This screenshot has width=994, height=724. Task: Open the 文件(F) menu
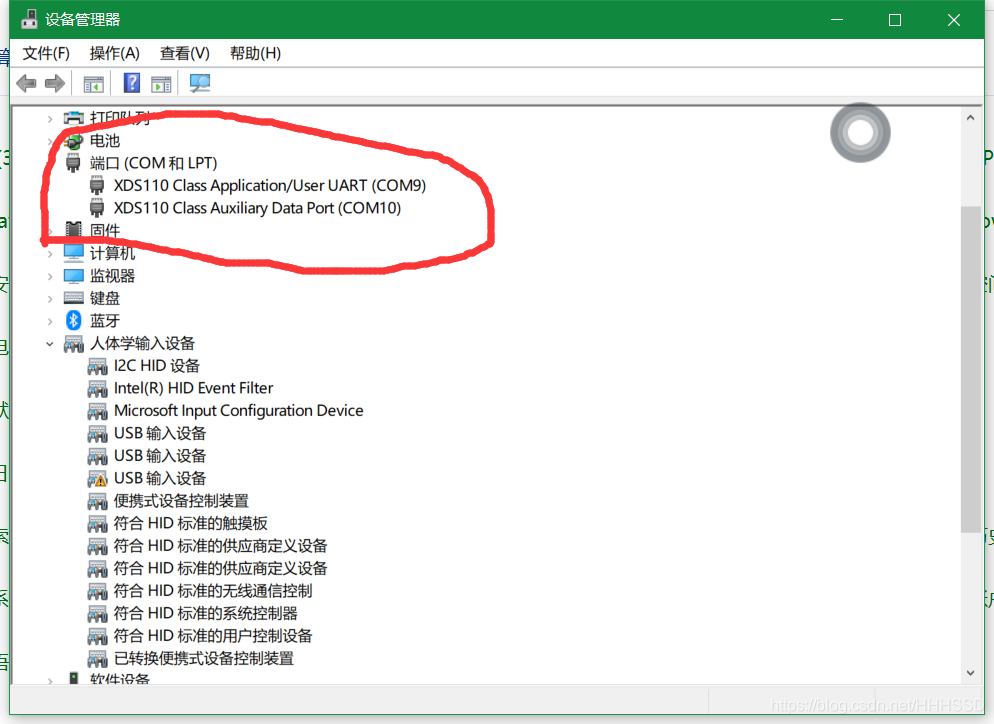point(46,53)
